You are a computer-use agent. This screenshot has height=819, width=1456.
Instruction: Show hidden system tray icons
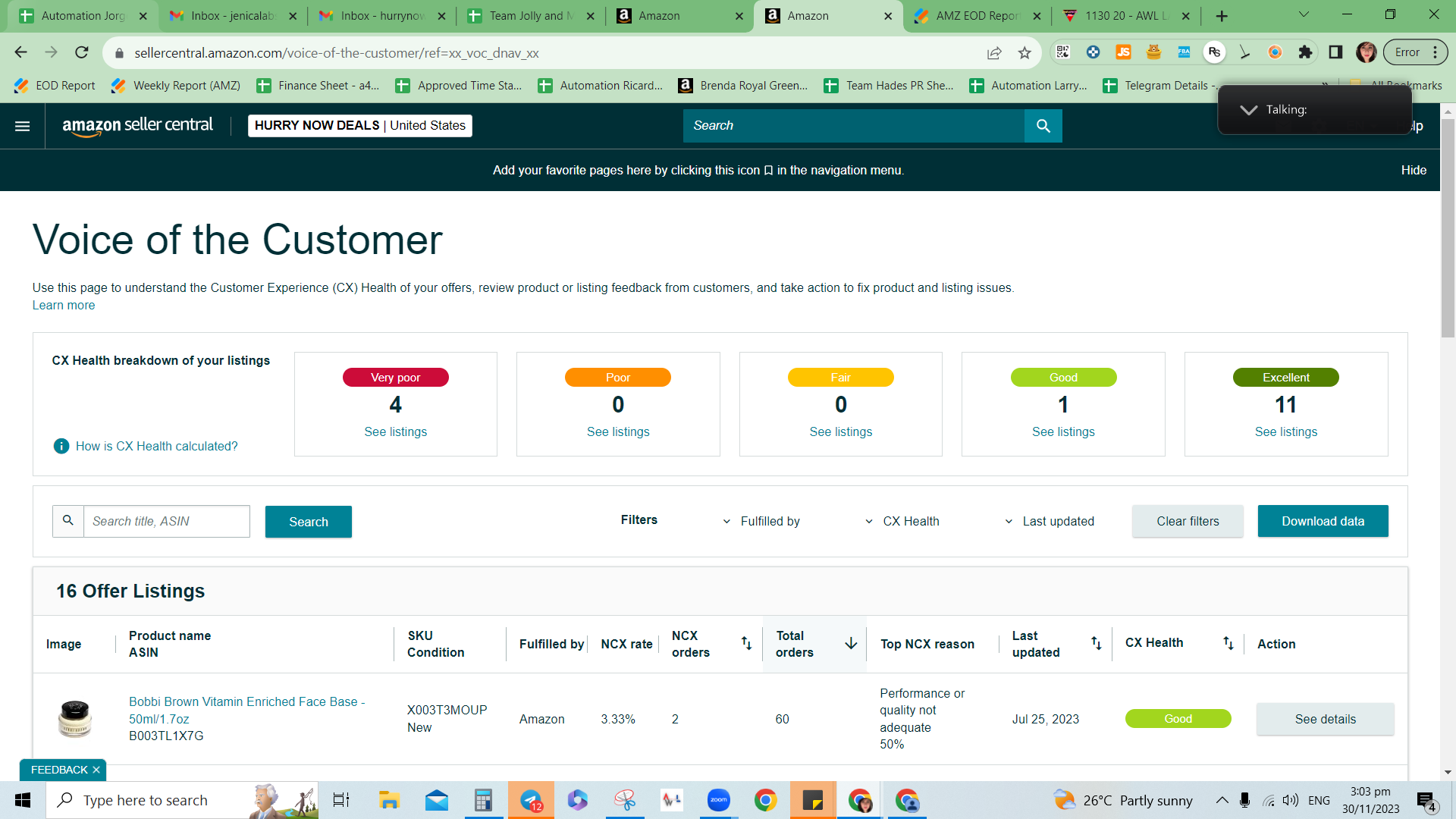coord(1222,800)
